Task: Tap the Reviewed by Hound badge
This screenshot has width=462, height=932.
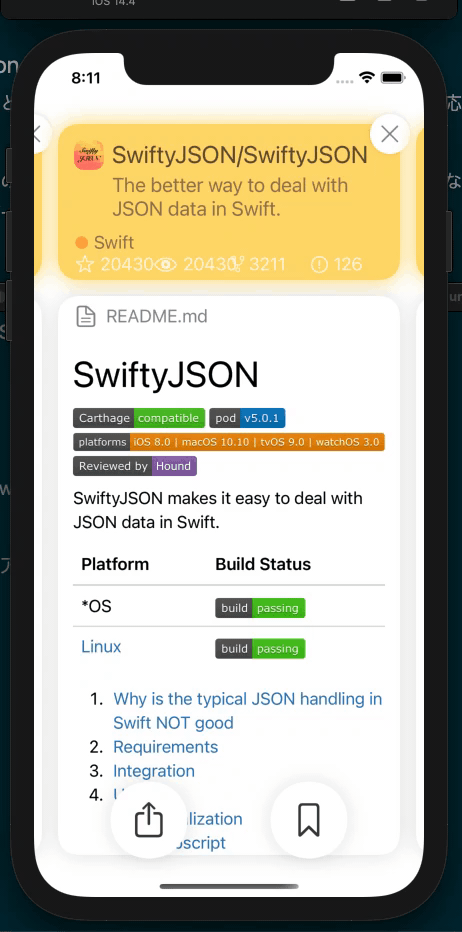Action: click(x=135, y=466)
